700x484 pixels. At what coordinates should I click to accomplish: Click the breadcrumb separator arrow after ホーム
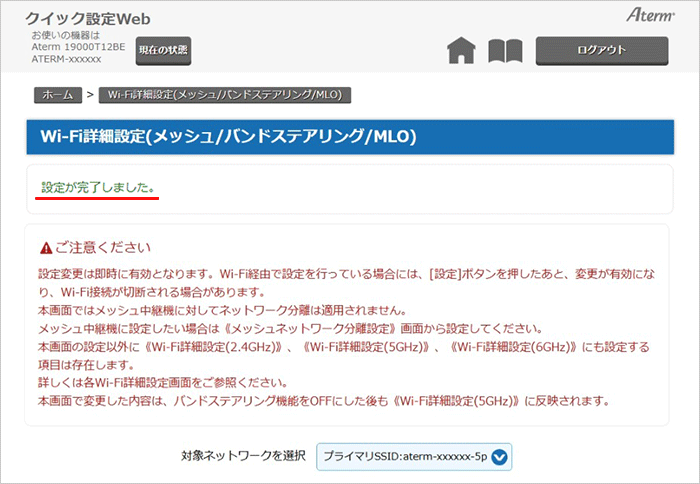90,95
